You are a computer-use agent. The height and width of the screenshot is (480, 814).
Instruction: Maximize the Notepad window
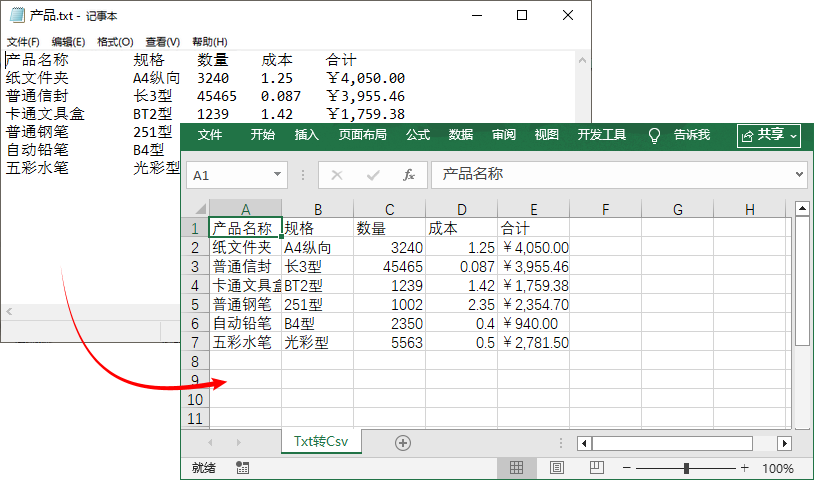click(522, 15)
